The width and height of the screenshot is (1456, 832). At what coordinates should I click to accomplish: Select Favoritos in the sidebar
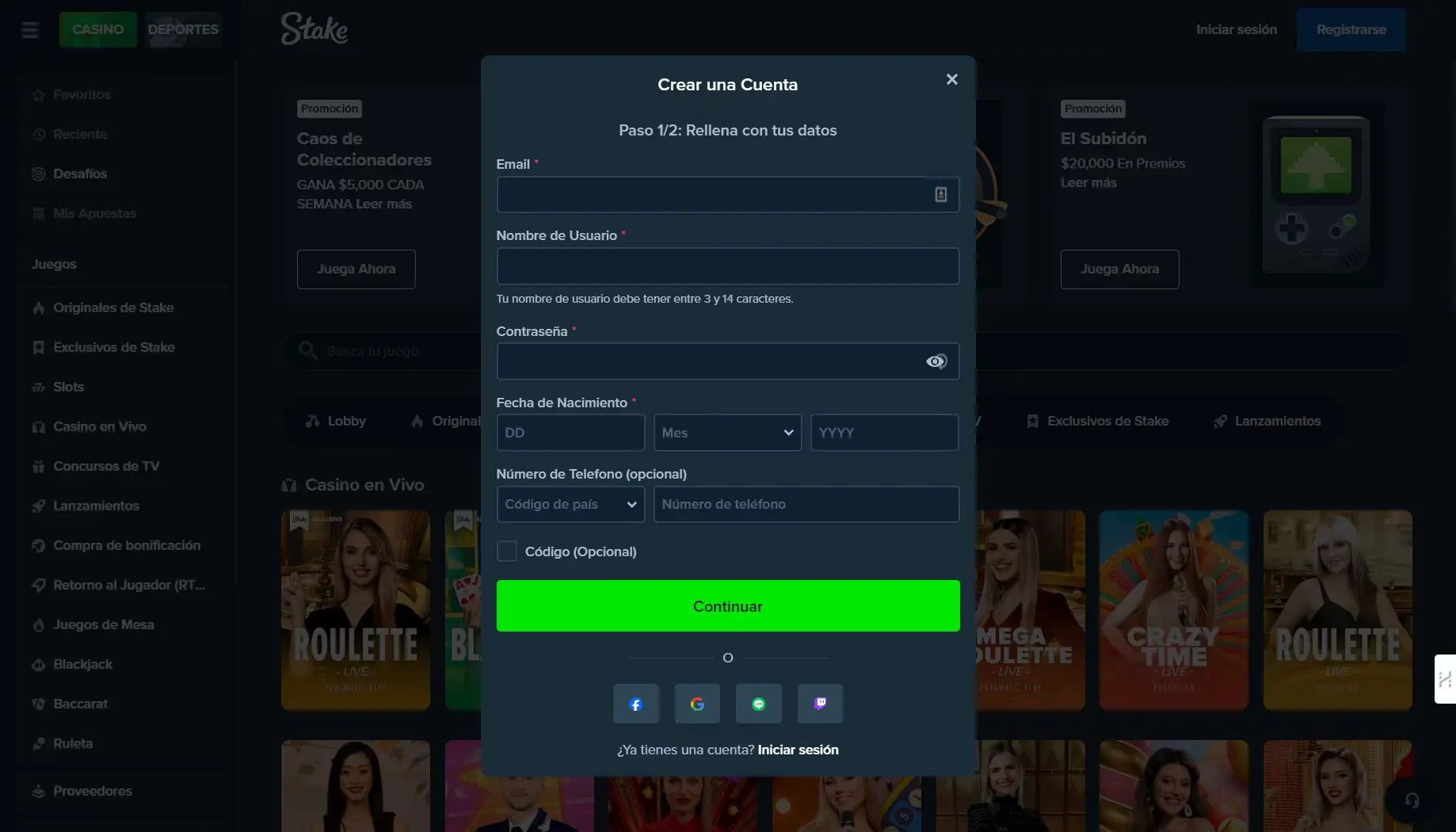[82, 94]
